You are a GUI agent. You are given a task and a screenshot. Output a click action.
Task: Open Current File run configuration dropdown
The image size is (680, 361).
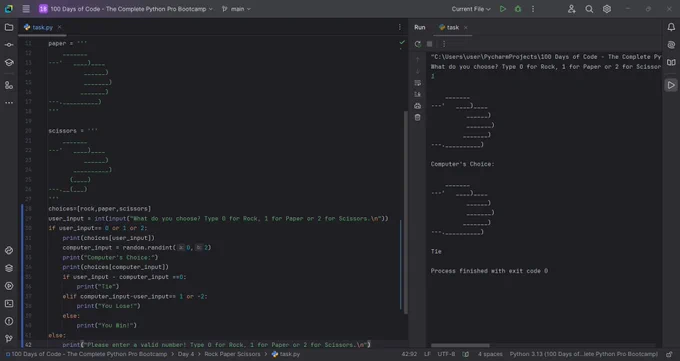[471, 9]
